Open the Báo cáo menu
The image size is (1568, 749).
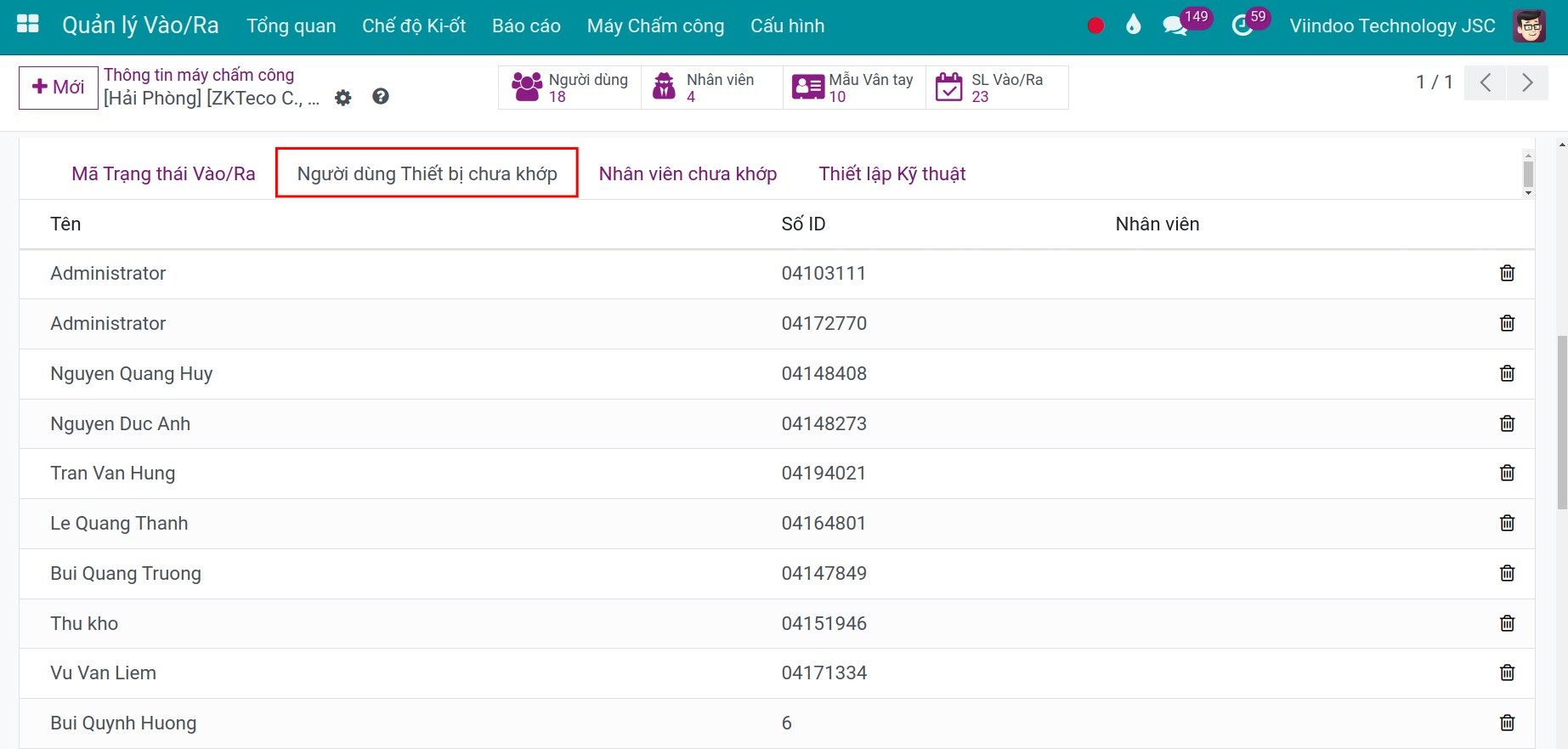tap(526, 26)
